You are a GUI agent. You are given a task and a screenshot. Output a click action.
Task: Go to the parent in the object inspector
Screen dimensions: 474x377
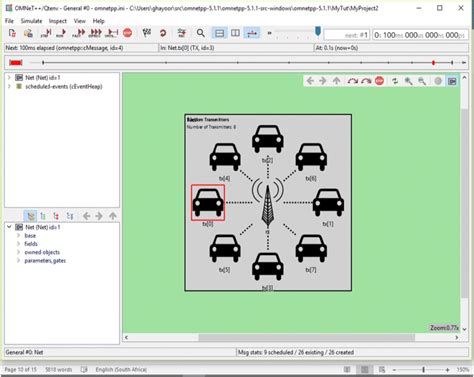pyautogui.click(x=113, y=216)
